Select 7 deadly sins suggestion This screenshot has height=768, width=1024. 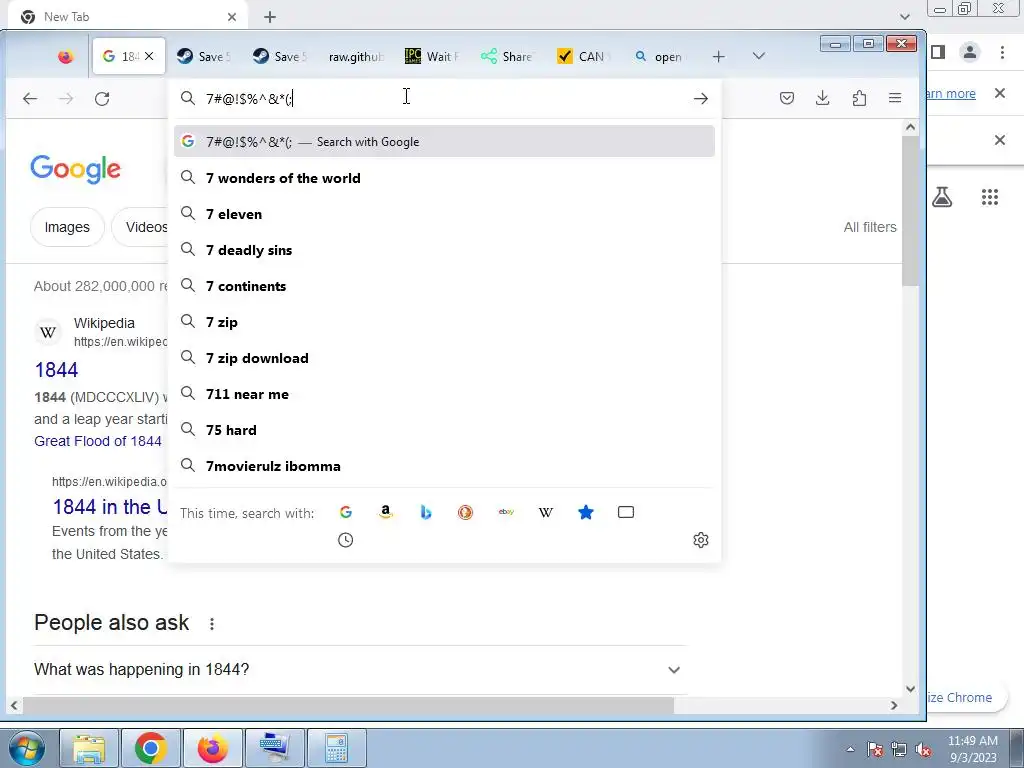point(444,249)
